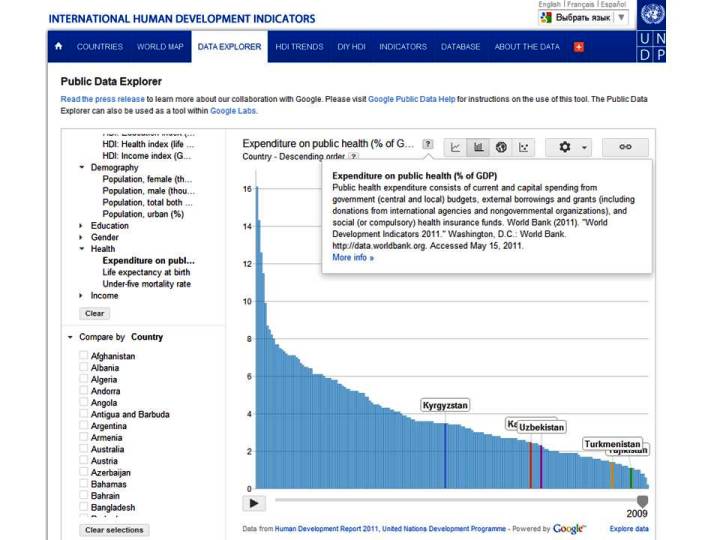Open the More info link
Image resolution: width=720 pixels, height=540 pixels.
352,257
